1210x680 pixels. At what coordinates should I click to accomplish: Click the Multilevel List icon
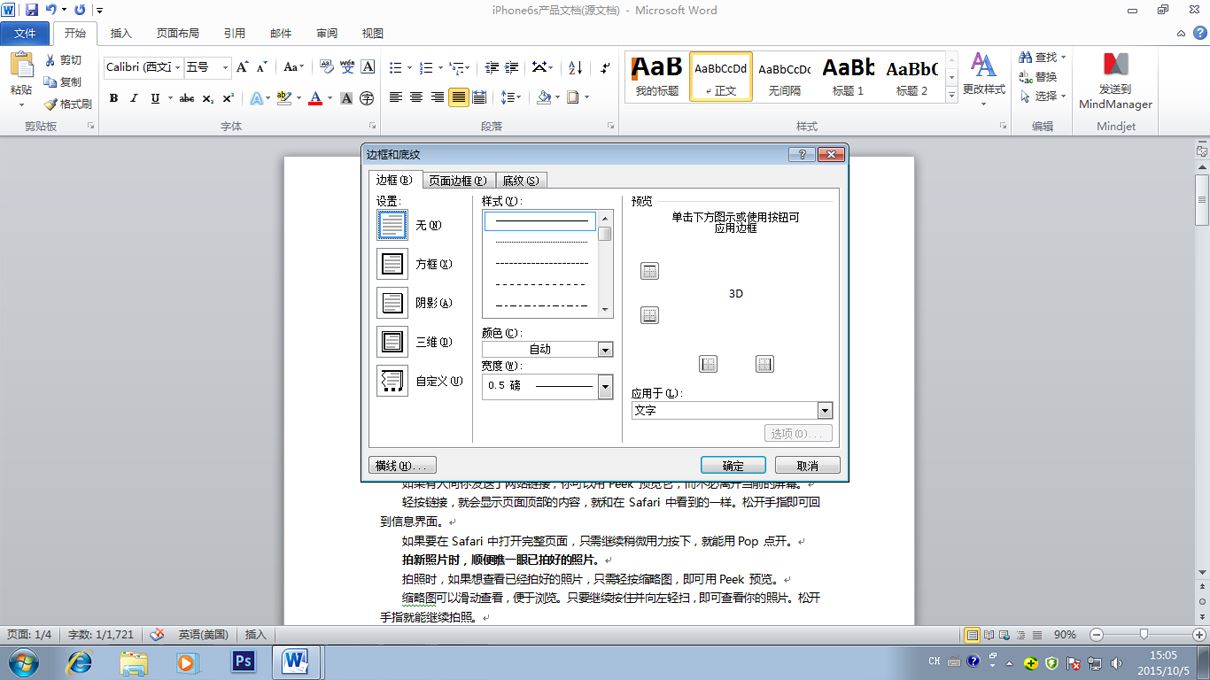(457, 67)
